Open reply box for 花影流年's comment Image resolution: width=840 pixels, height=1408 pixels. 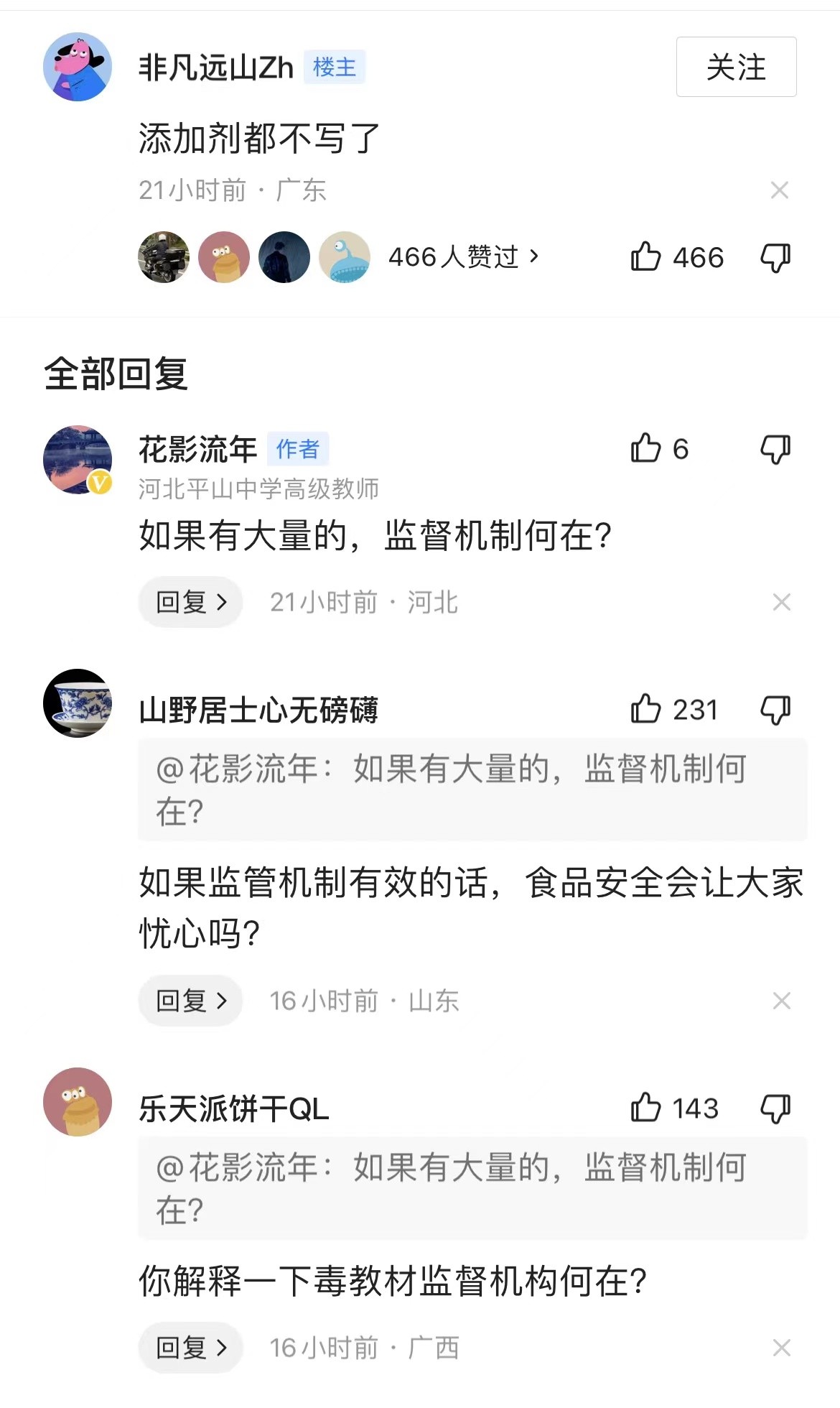pos(190,602)
